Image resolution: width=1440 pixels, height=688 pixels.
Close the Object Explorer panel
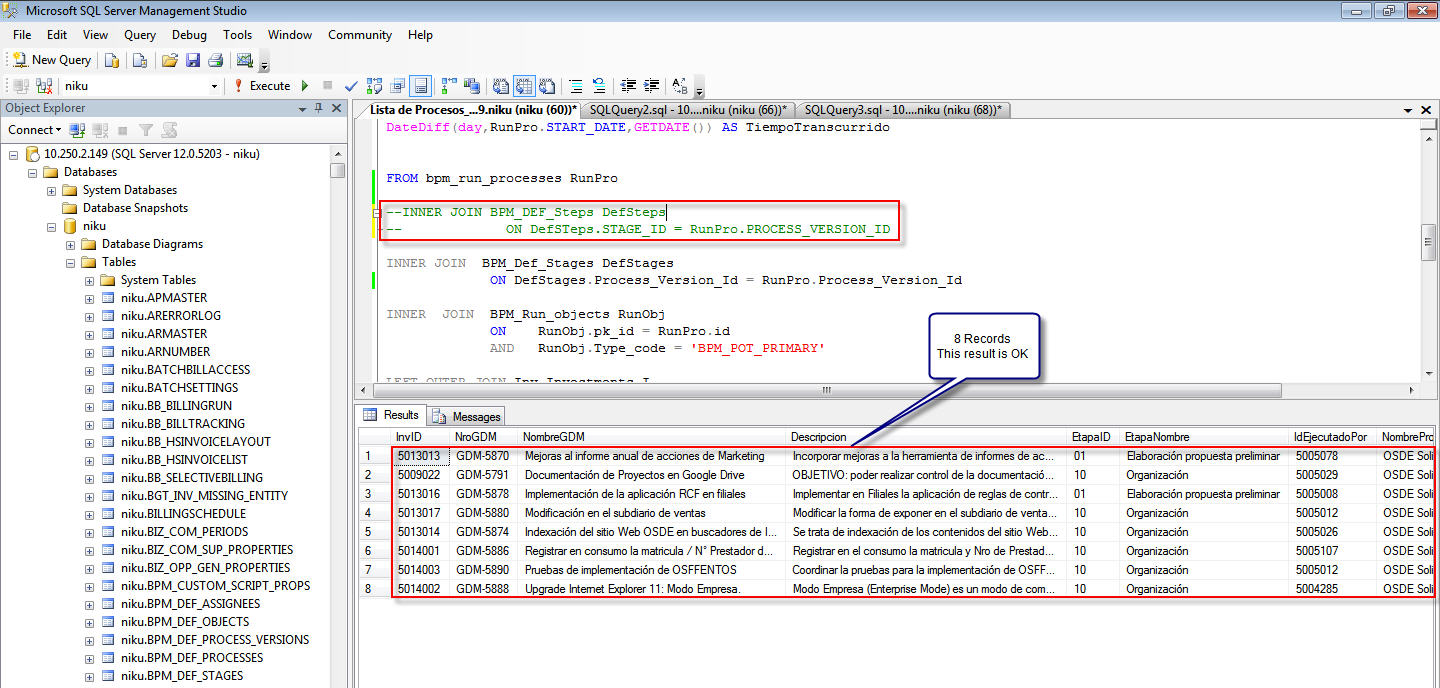(x=336, y=108)
